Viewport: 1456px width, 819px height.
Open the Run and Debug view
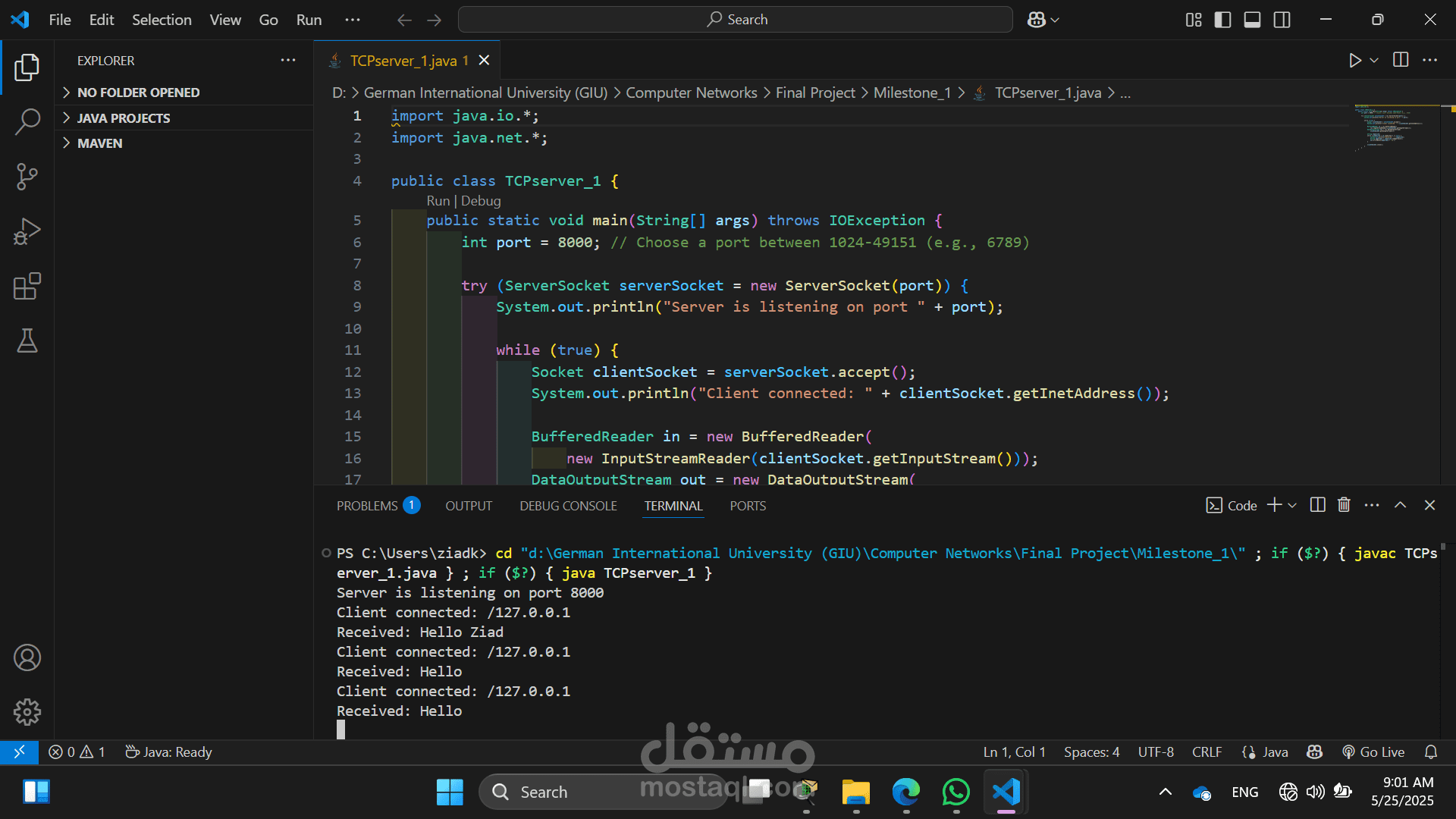coord(27,231)
